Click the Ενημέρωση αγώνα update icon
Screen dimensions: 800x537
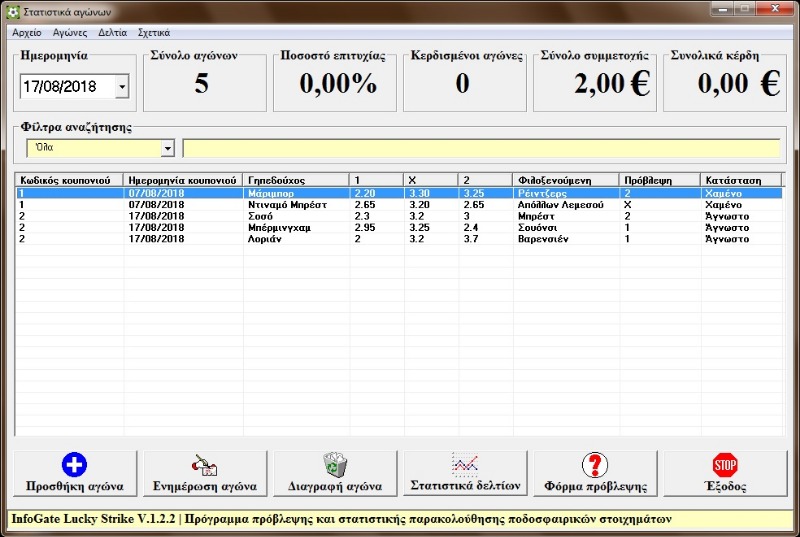pos(205,465)
